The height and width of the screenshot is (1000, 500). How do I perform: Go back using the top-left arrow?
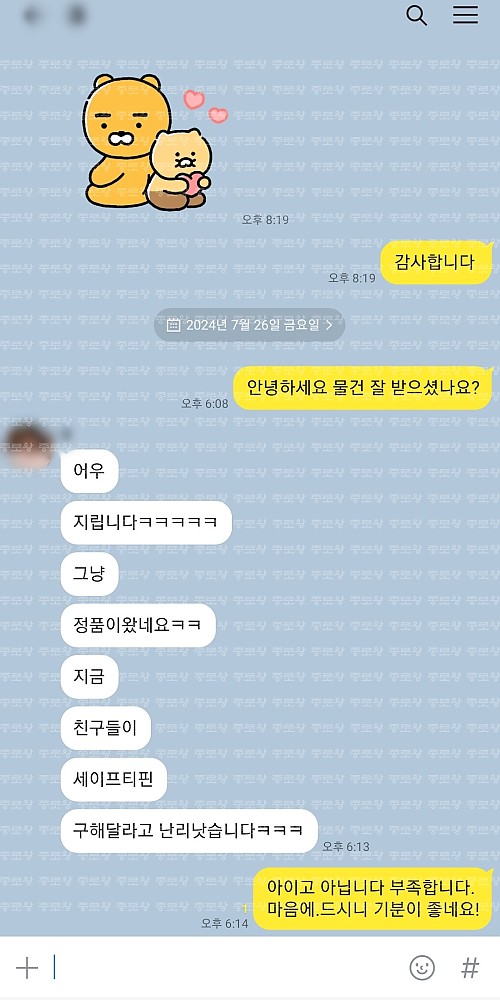[32, 15]
